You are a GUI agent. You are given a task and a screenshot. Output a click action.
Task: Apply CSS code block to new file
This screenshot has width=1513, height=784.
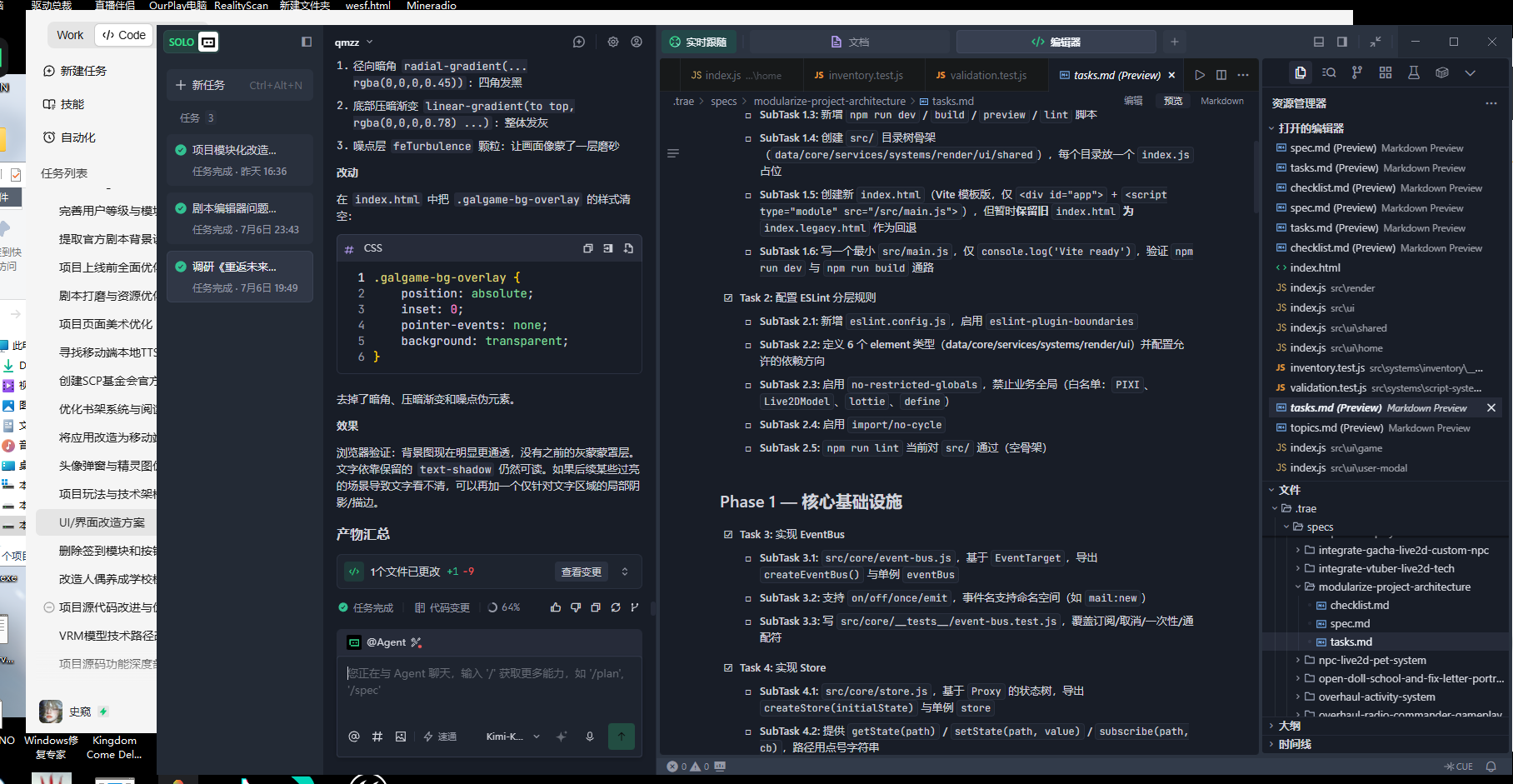tap(628, 248)
